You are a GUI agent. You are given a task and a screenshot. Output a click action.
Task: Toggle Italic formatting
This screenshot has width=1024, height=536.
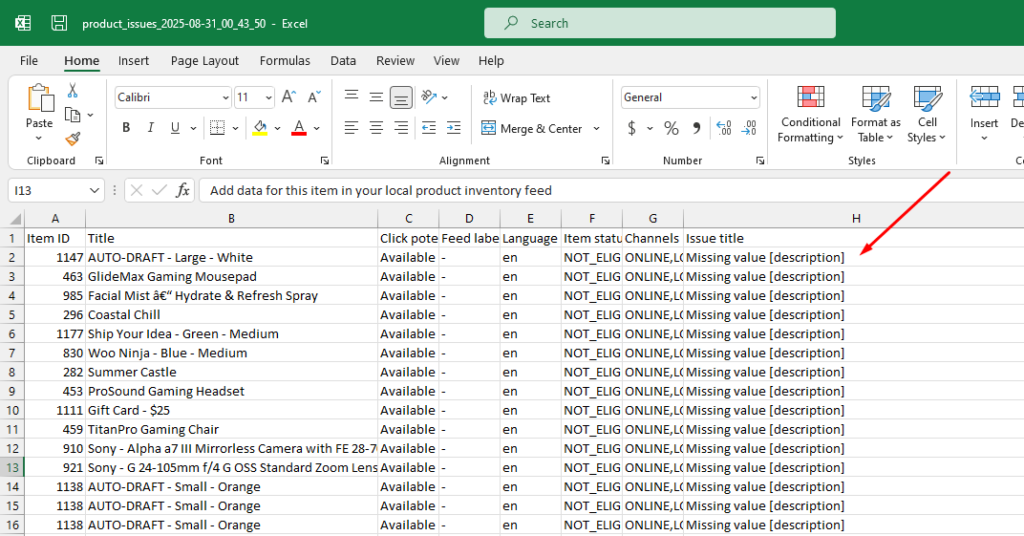coord(150,128)
